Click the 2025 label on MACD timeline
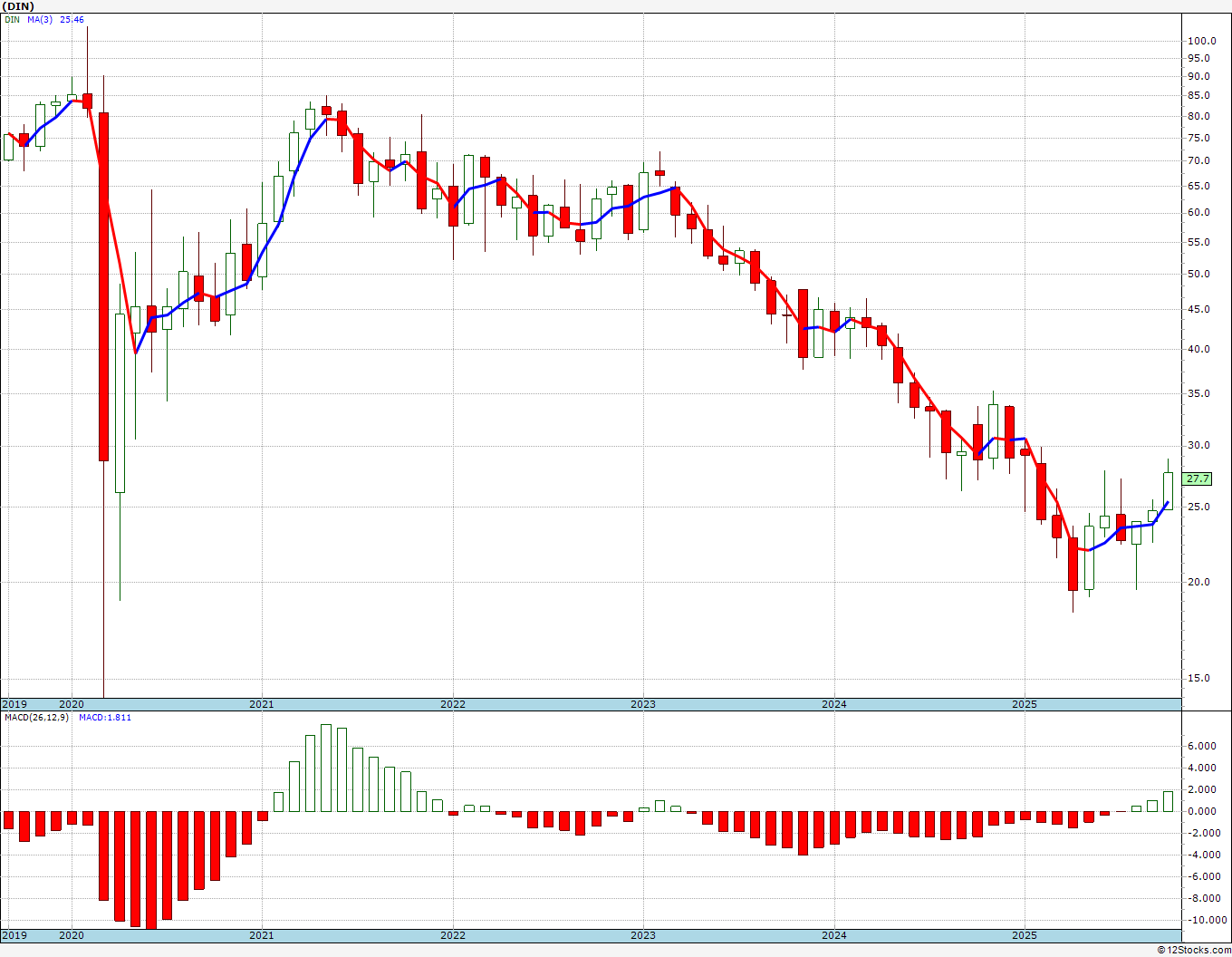 tap(1025, 934)
